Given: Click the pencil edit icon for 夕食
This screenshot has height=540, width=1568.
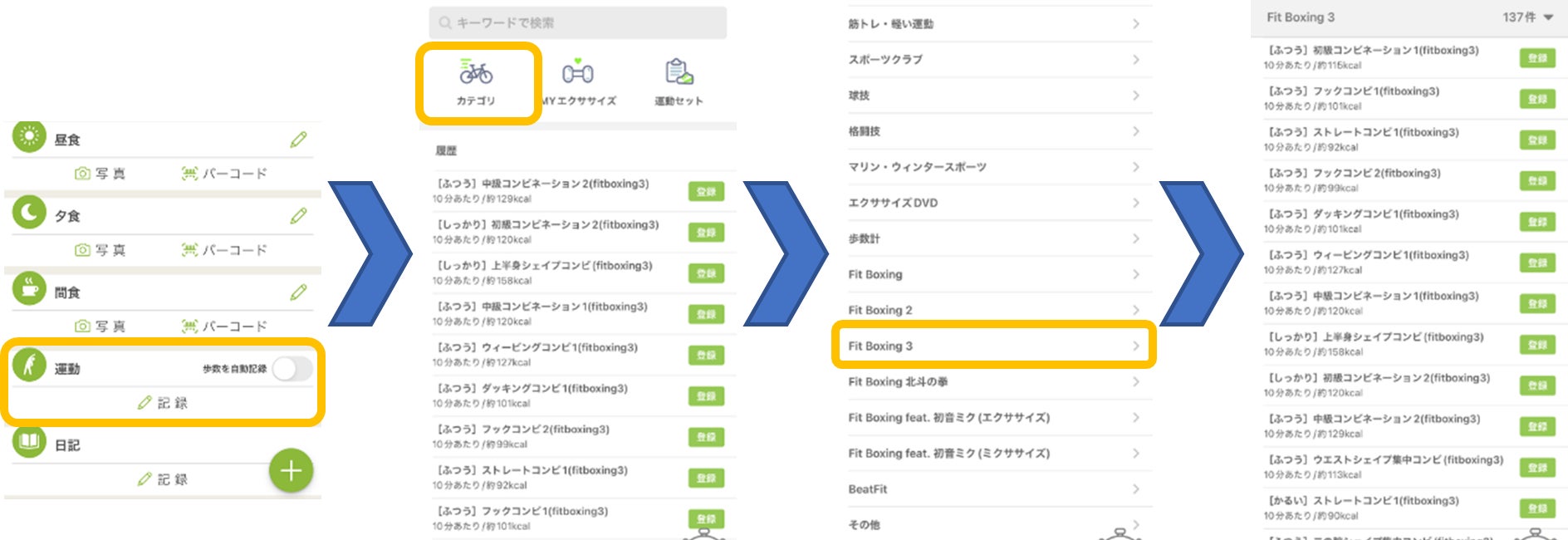Looking at the screenshot, I should (x=299, y=216).
